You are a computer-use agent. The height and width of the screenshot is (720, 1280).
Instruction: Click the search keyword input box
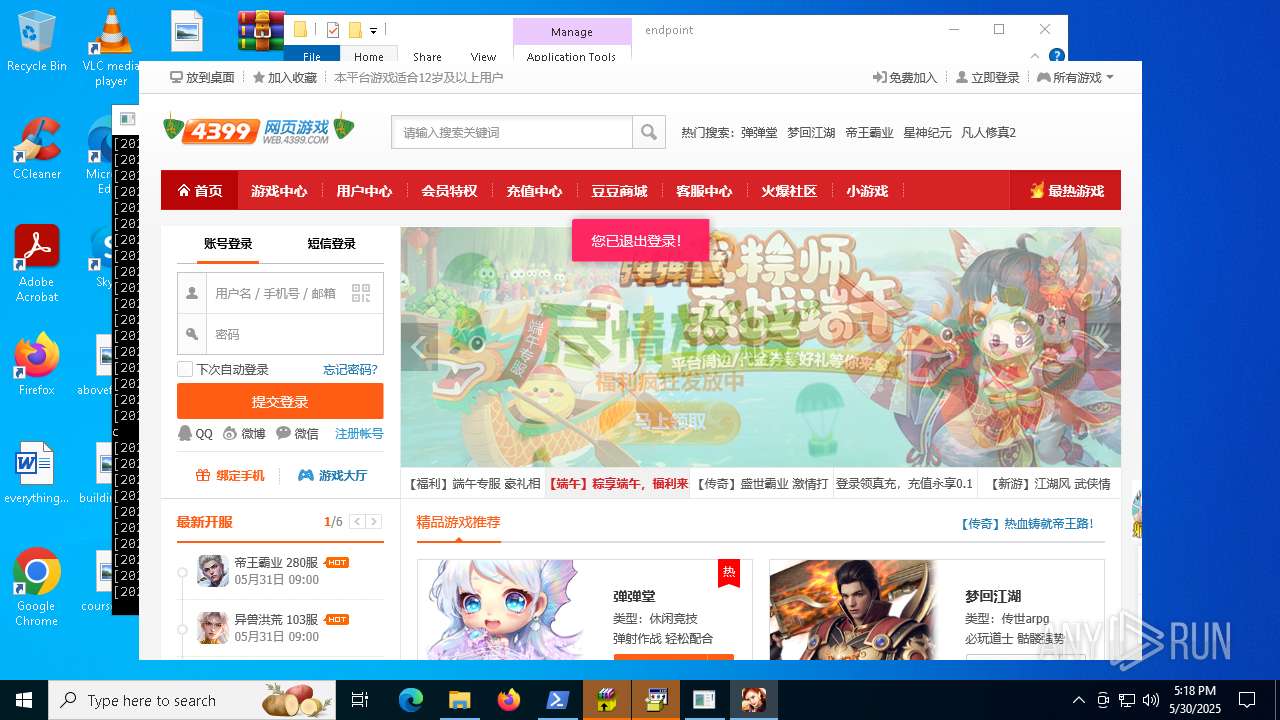[512, 132]
